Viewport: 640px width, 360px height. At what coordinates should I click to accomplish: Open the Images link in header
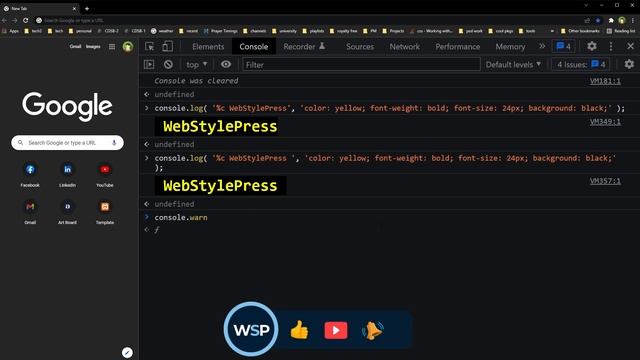93,47
